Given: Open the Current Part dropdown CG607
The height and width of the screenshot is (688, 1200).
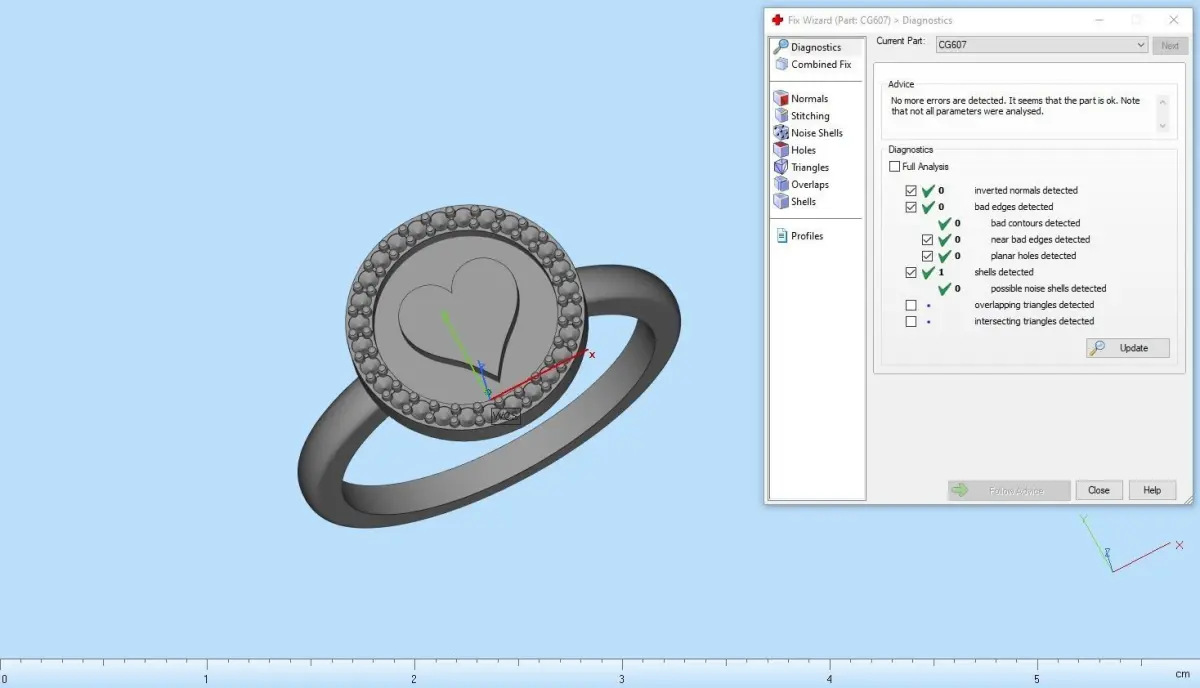Looking at the screenshot, I should point(1041,45).
